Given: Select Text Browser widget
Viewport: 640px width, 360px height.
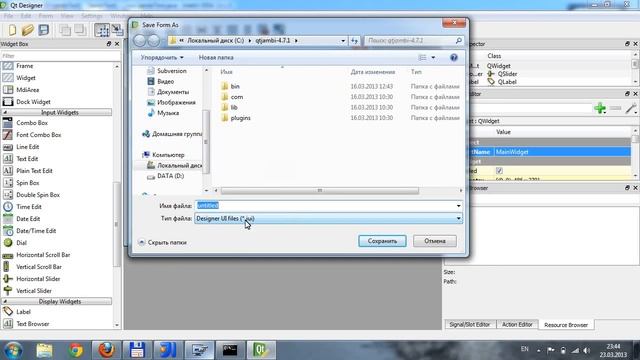Looking at the screenshot, I should [x=33, y=324].
